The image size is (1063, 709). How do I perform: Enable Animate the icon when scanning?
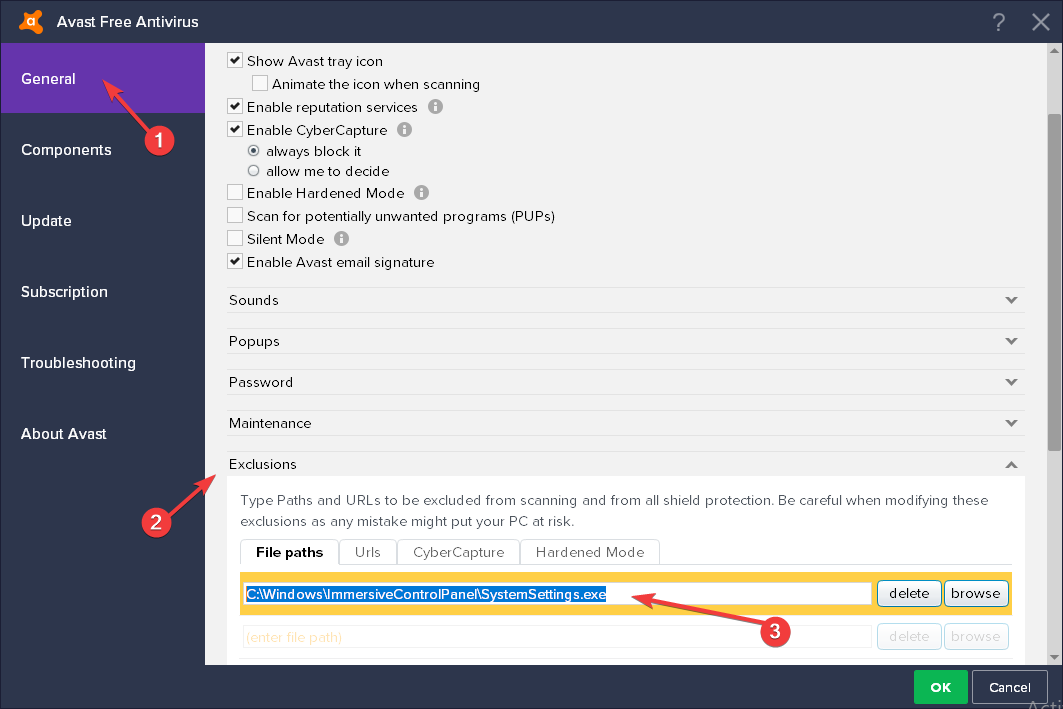260,84
